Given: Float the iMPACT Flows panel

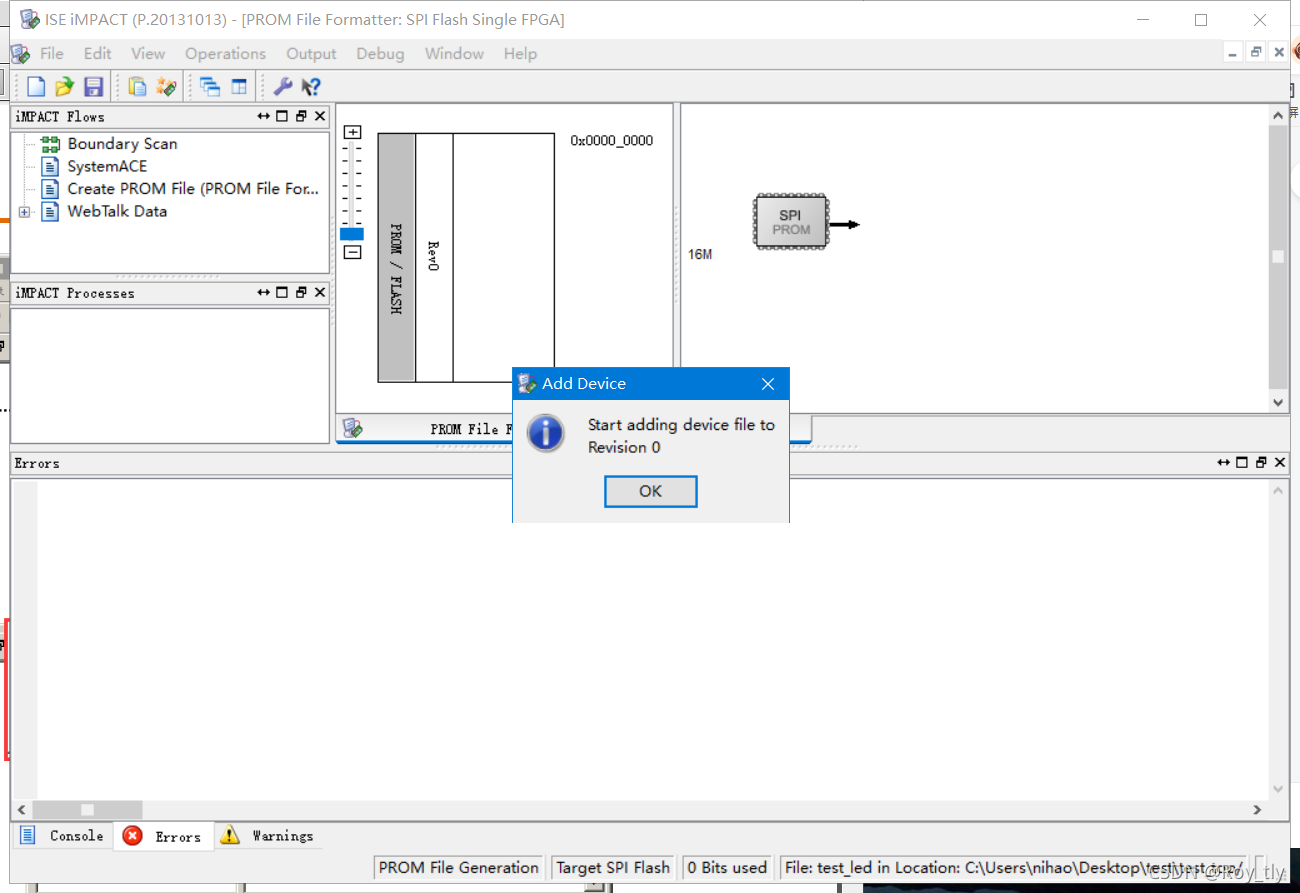Looking at the screenshot, I should pos(301,117).
